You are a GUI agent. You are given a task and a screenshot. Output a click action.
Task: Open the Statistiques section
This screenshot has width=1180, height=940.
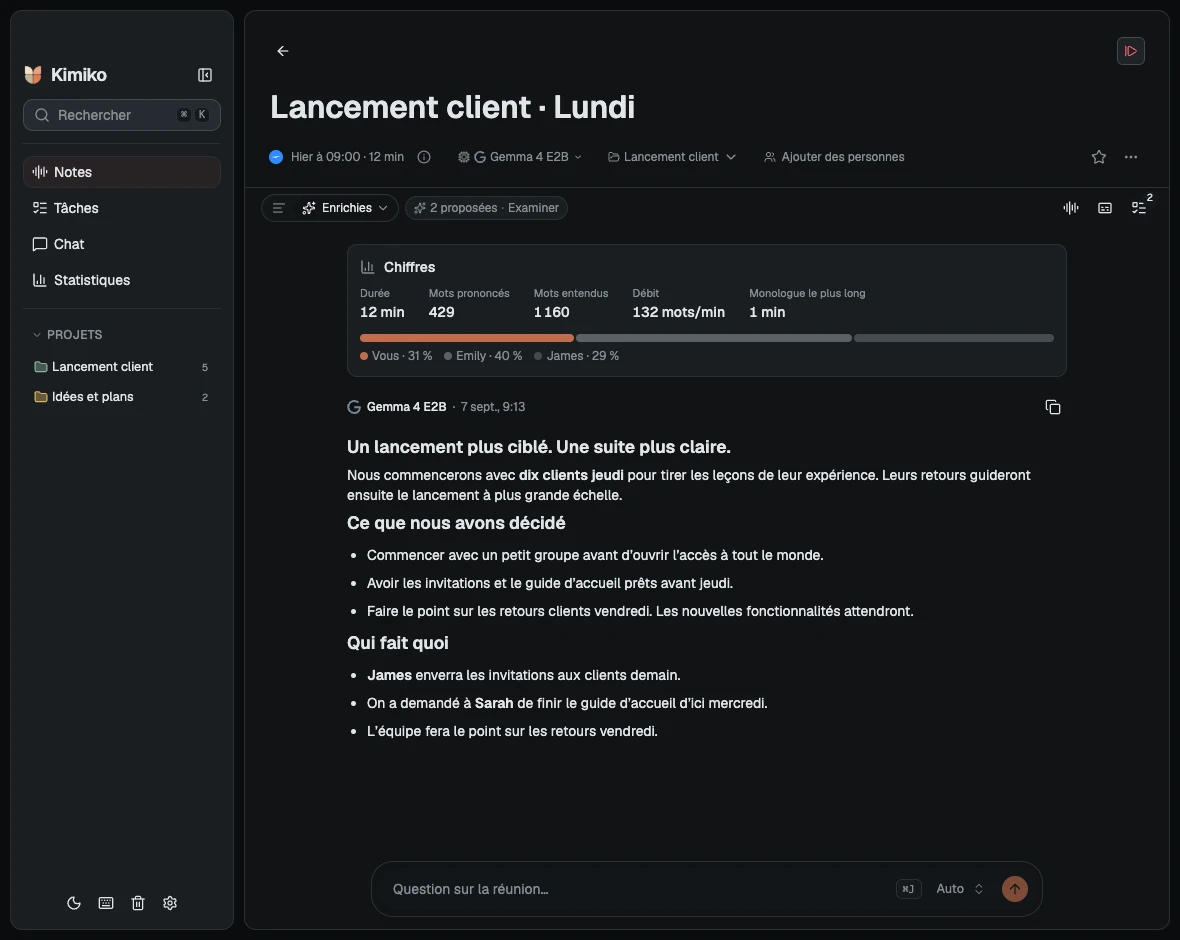click(122, 280)
